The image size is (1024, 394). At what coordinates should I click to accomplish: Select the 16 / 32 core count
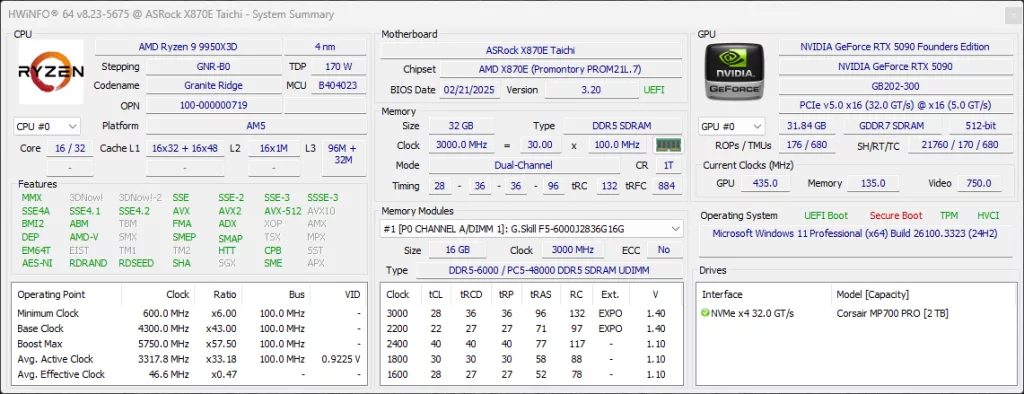70,148
